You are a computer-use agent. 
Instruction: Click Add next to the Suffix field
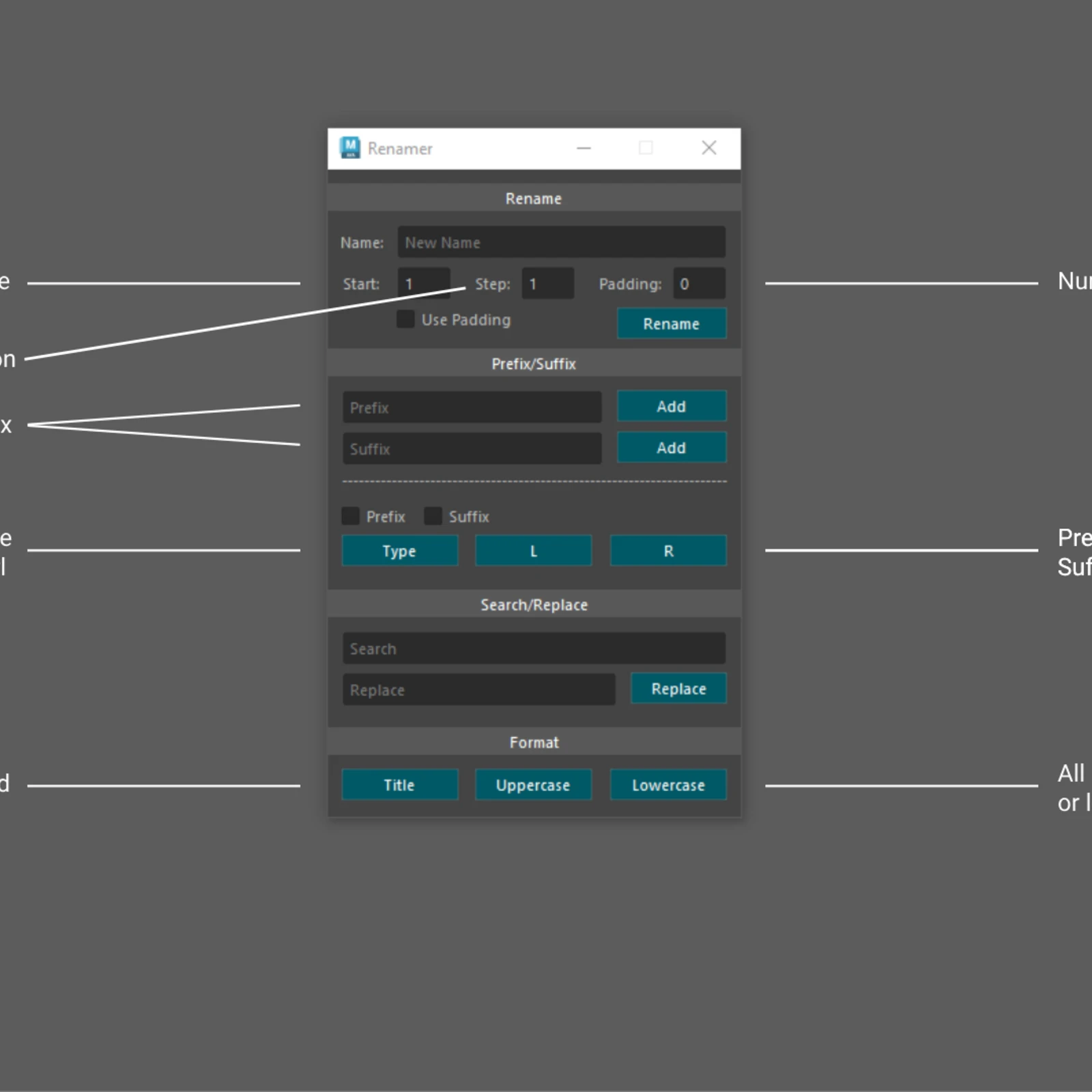pos(672,448)
